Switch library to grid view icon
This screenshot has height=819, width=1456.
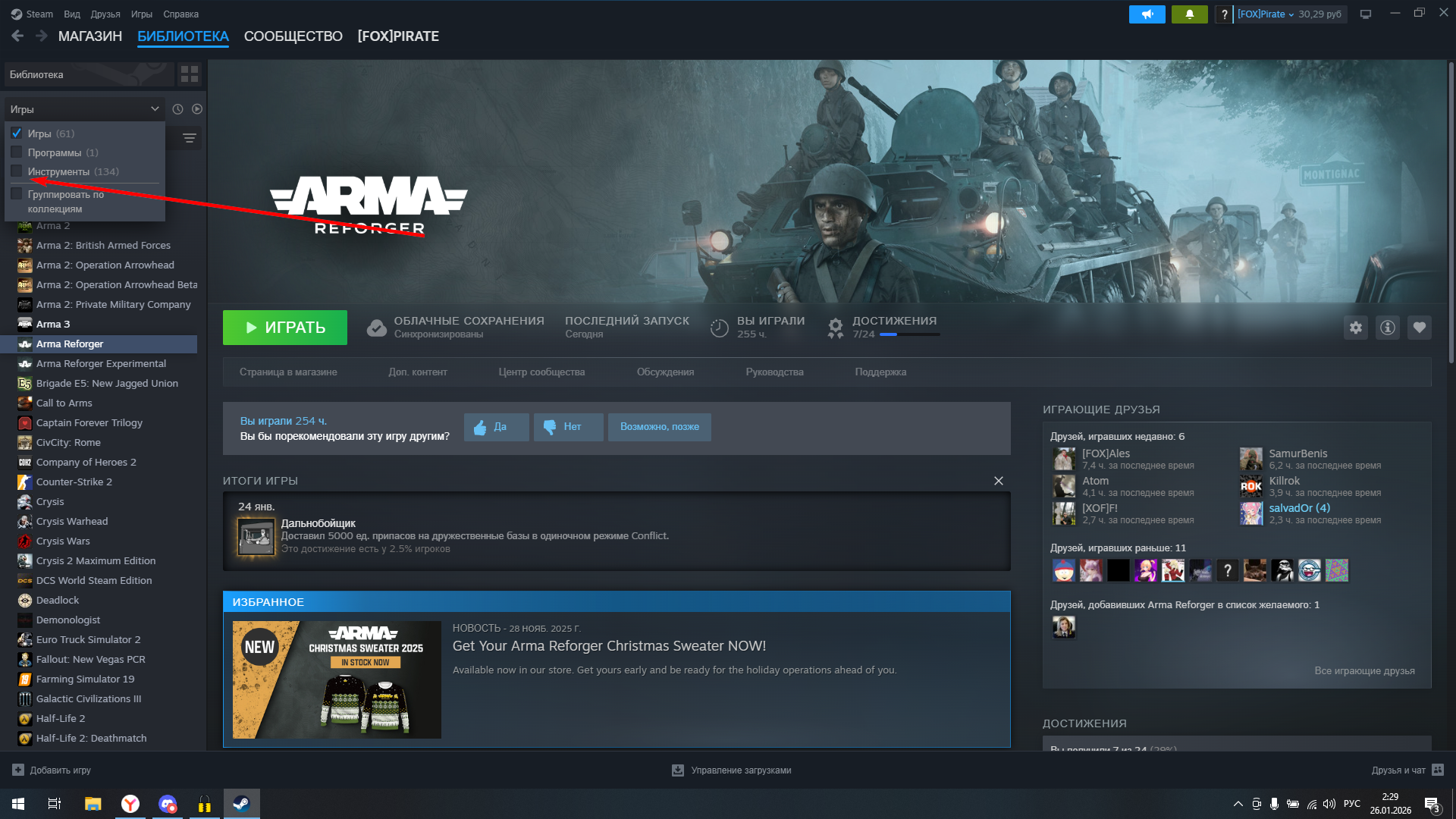tap(189, 74)
